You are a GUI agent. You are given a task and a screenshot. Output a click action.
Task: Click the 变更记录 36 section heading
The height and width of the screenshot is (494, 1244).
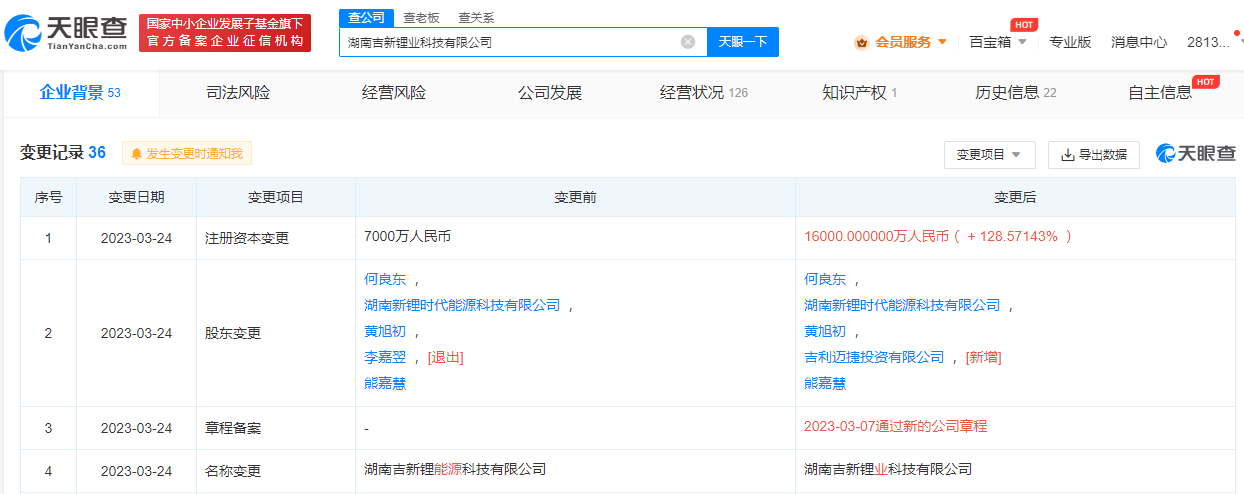click(x=63, y=153)
